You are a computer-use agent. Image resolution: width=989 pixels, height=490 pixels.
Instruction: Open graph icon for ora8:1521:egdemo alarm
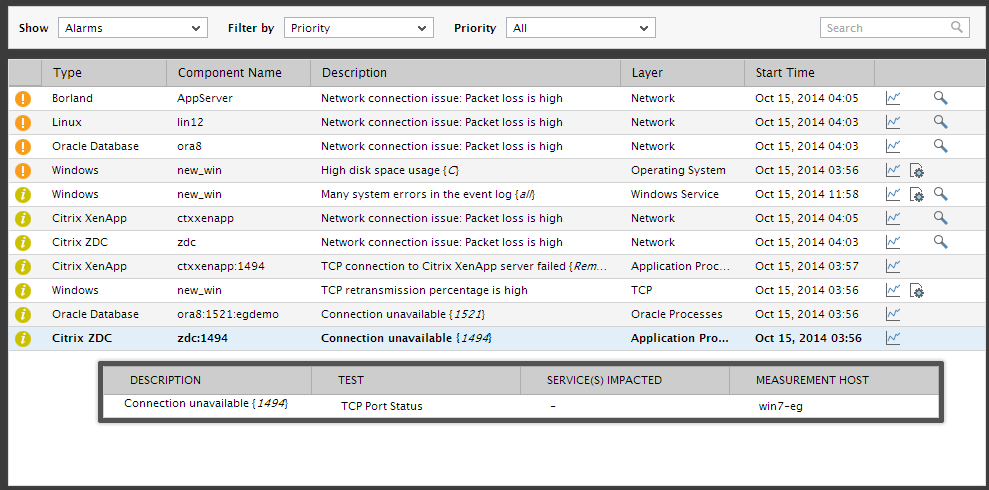(x=892, y=314)
